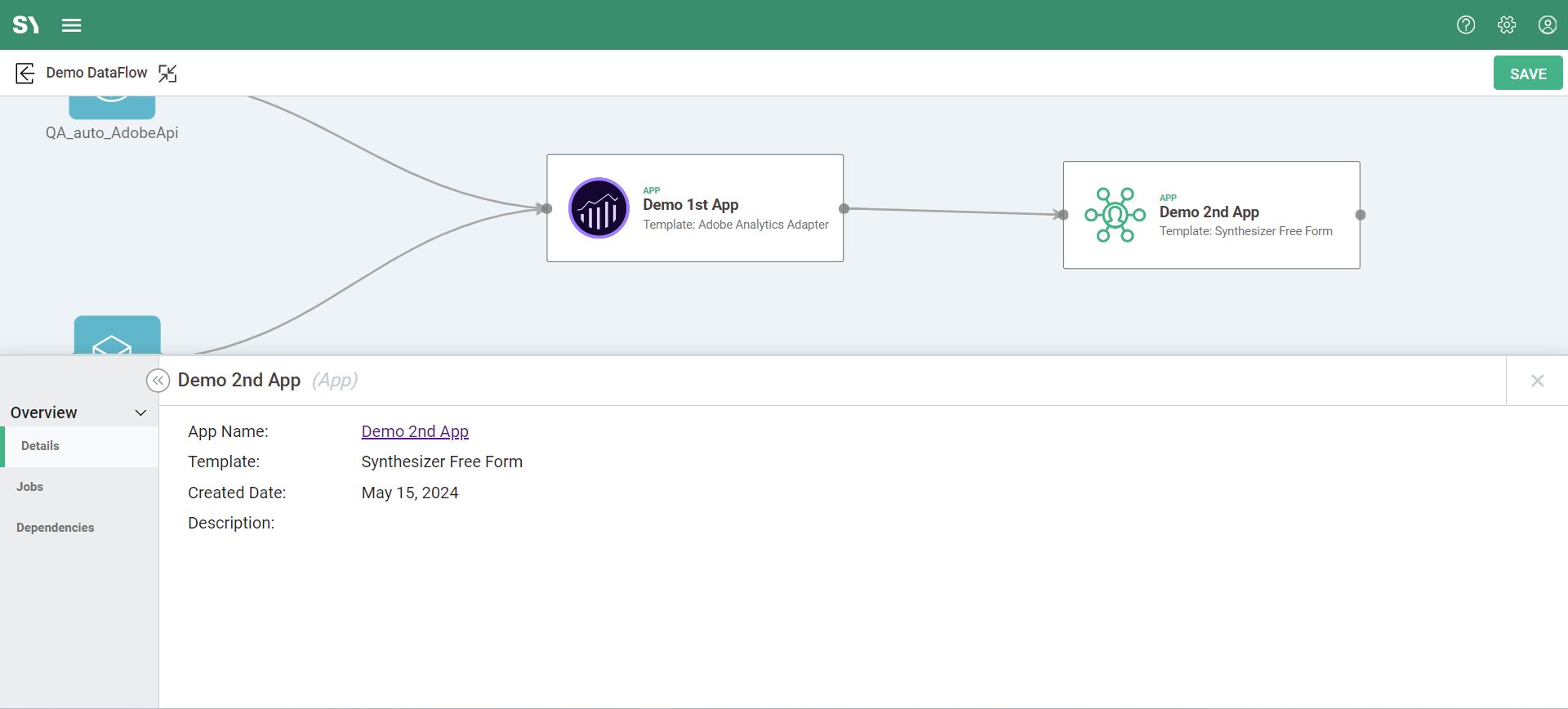This screenshot has width=1568, height=709.
Task: Click the back arrow beside Demo DataFlow
Action: pyautogui.click(x=25, y=74)
